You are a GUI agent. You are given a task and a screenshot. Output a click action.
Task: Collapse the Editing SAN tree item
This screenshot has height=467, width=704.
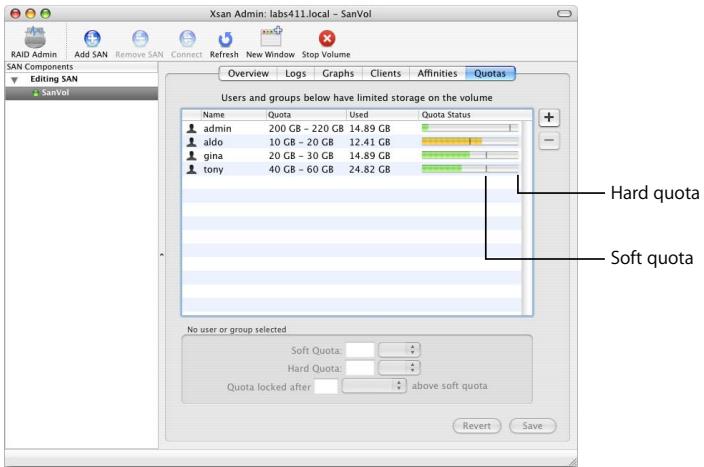[14, 80]
